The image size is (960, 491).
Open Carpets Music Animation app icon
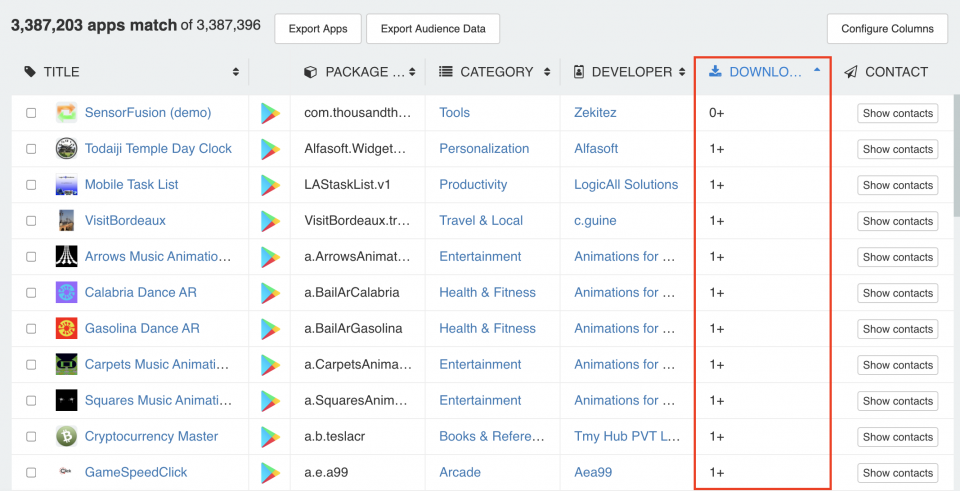pos(66,364)
